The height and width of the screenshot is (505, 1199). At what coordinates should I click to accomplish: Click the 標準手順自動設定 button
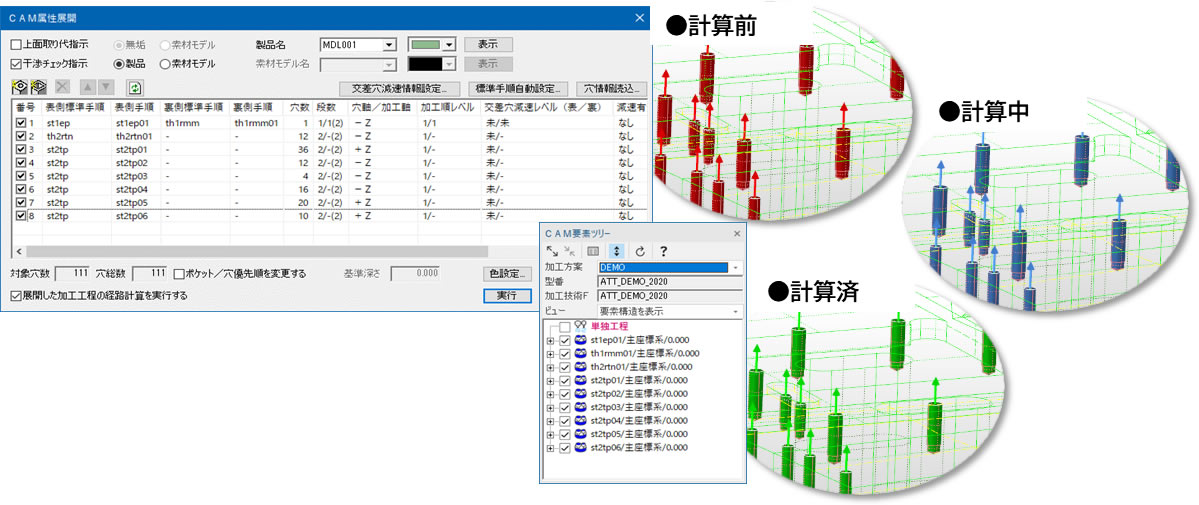pyautogui.click(x=516, y=88)
